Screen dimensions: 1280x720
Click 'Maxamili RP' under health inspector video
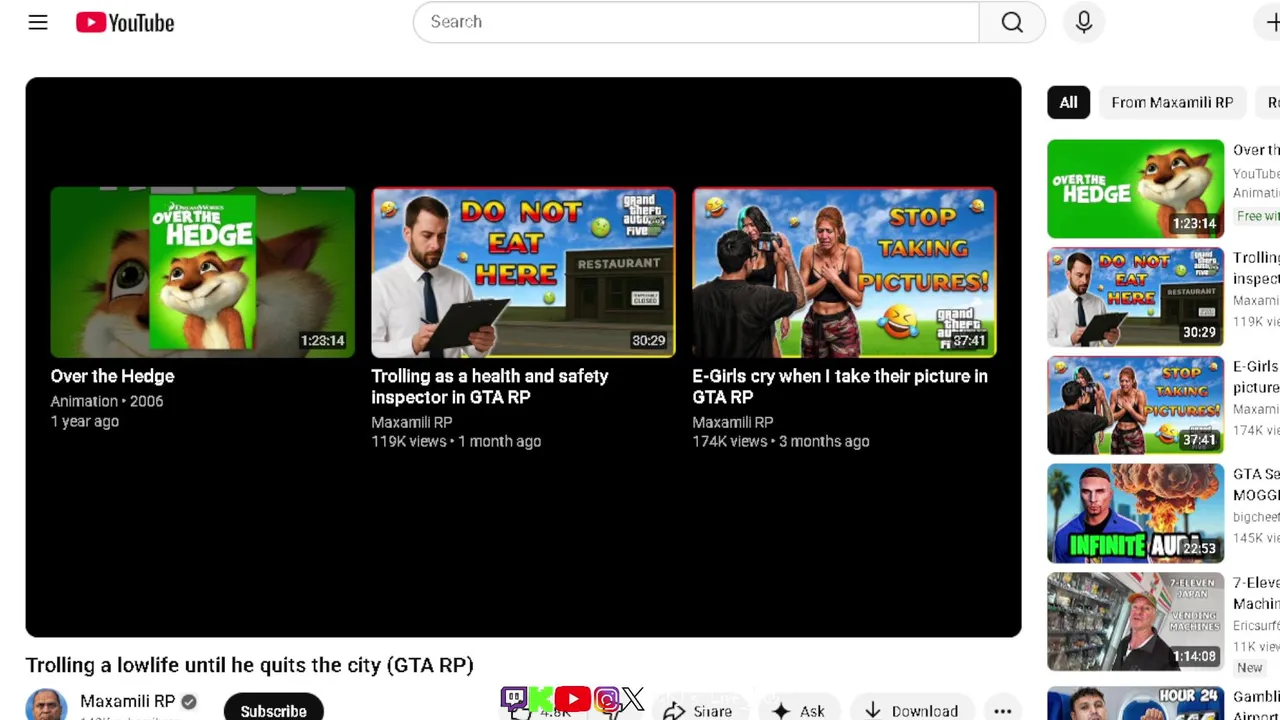click(412, 422)
